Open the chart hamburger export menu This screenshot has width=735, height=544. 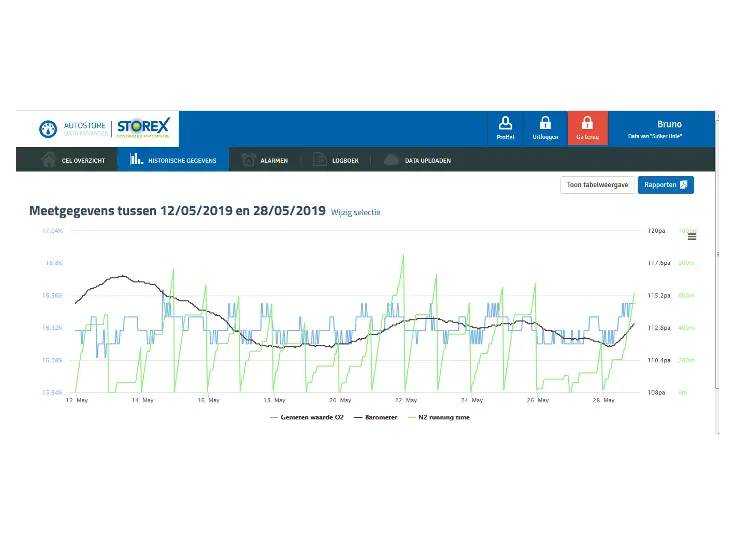point(692,236)
